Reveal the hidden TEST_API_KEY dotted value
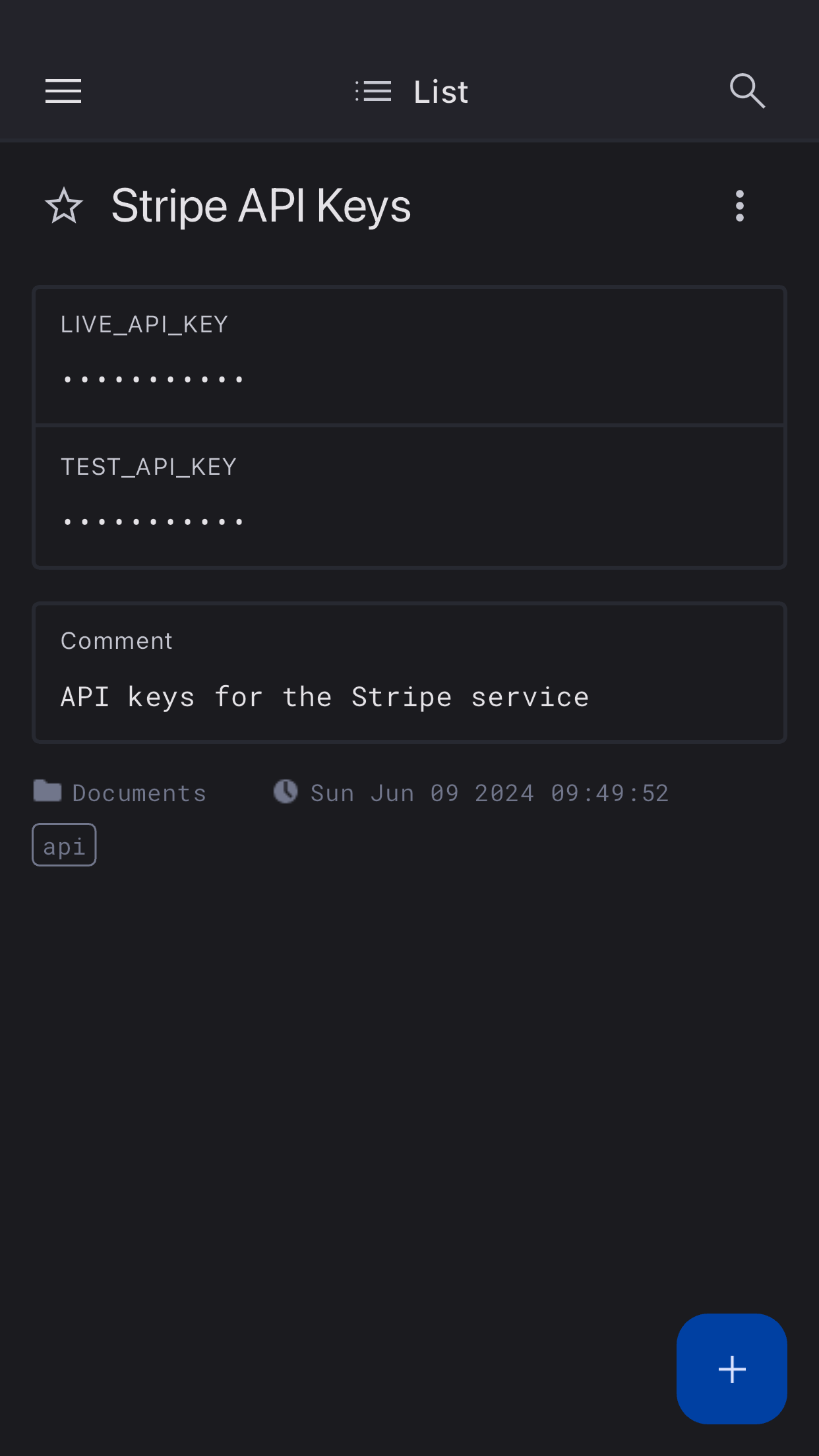 (153, 522)
